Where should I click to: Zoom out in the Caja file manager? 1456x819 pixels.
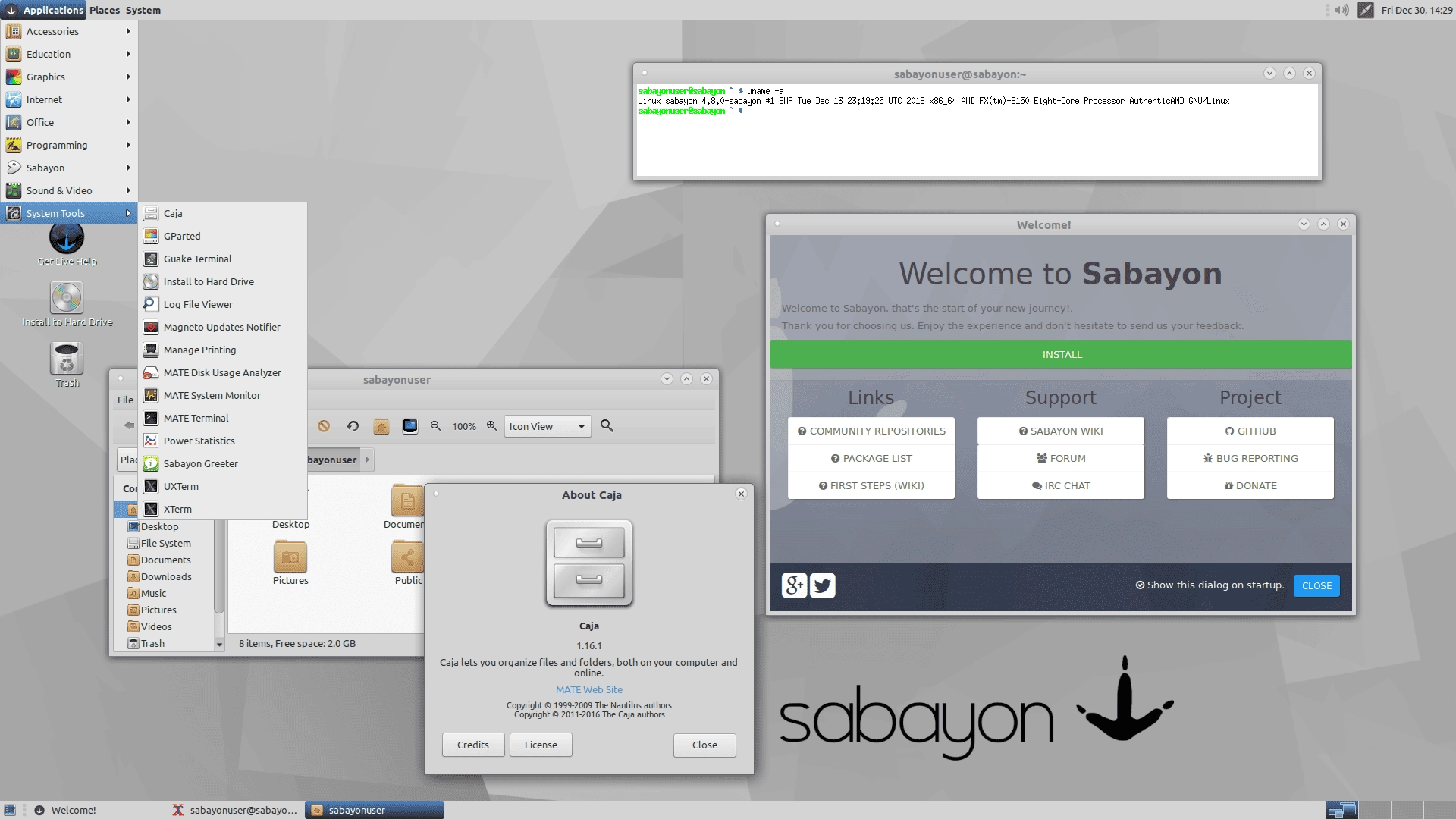click(x=436, y=426)
